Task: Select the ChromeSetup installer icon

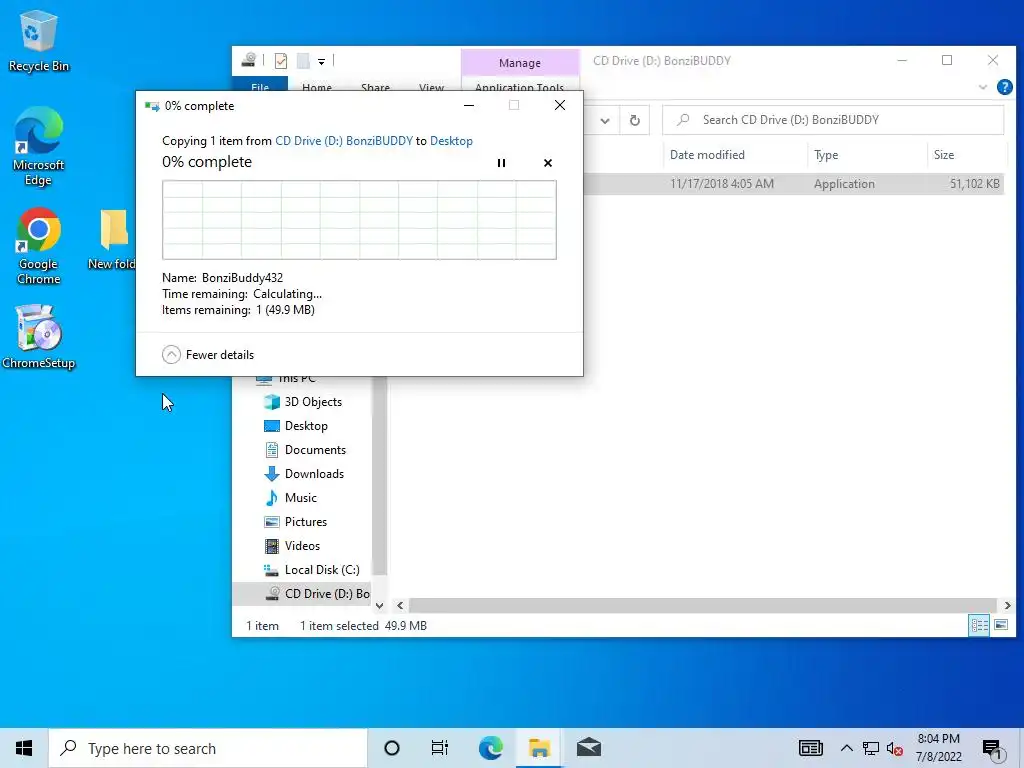Action: [39, 337]
